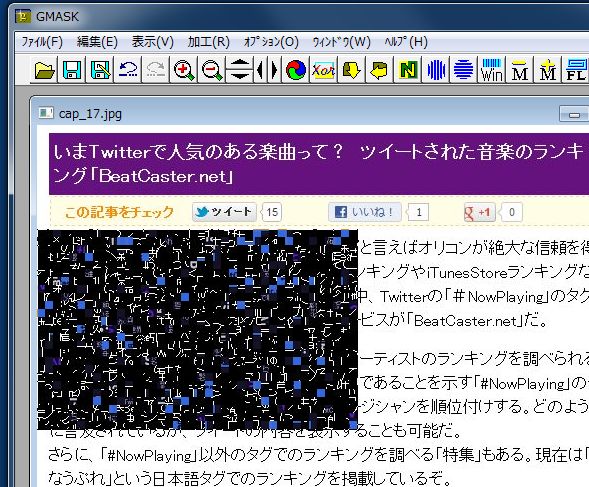Click the yellow down-arrow mask icon
This screenshot has width=589, height=487.
[351, 70]
